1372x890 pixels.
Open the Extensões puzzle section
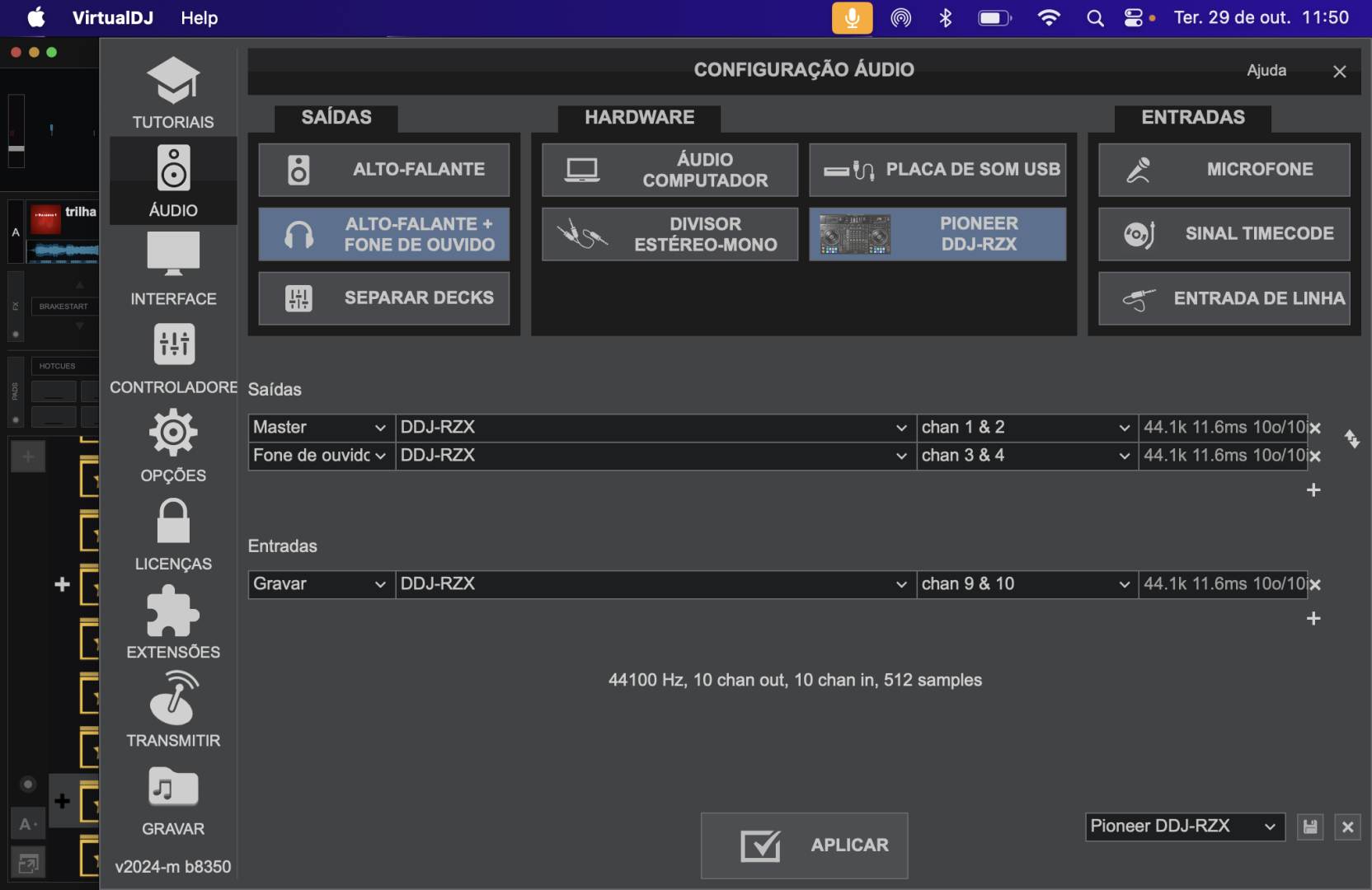tap(173, 622)
